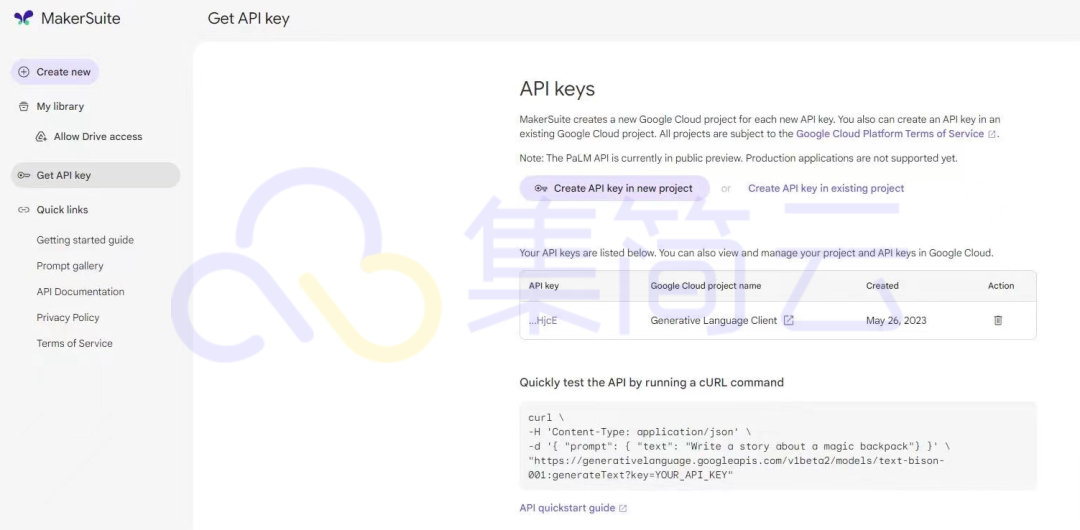Viewport: 1080px width, 530px height.
Task: Click Google Cloud project name column header
Action: 706,285
